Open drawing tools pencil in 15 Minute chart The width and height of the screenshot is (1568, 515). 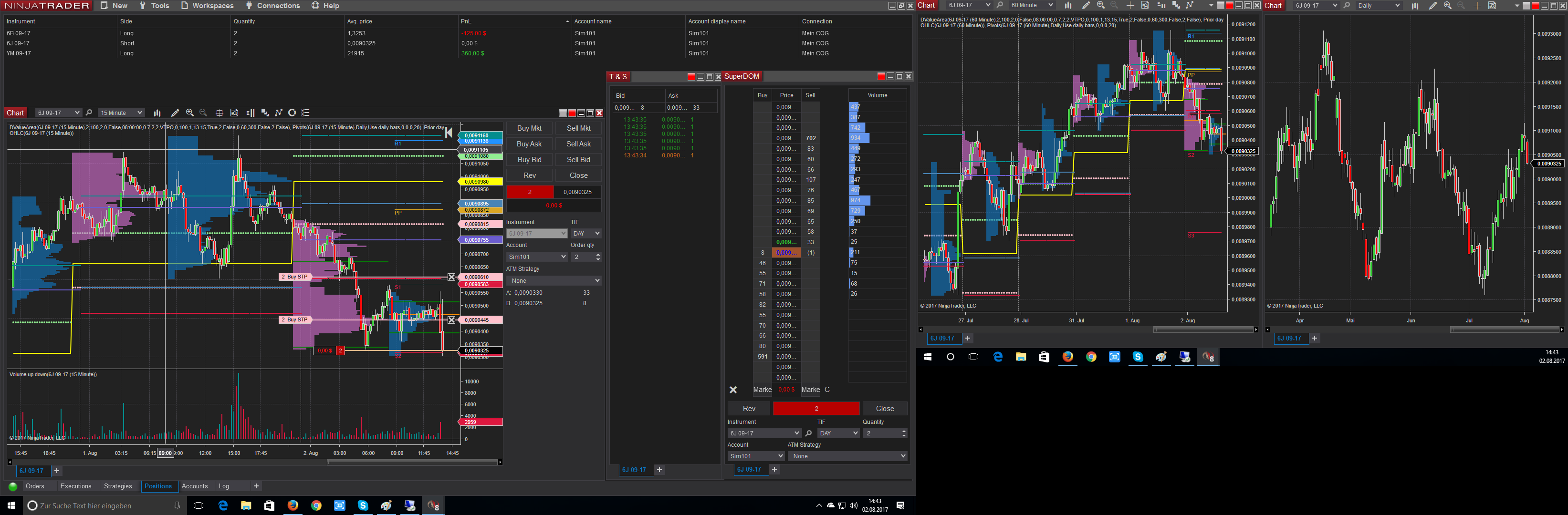(175, 113)
